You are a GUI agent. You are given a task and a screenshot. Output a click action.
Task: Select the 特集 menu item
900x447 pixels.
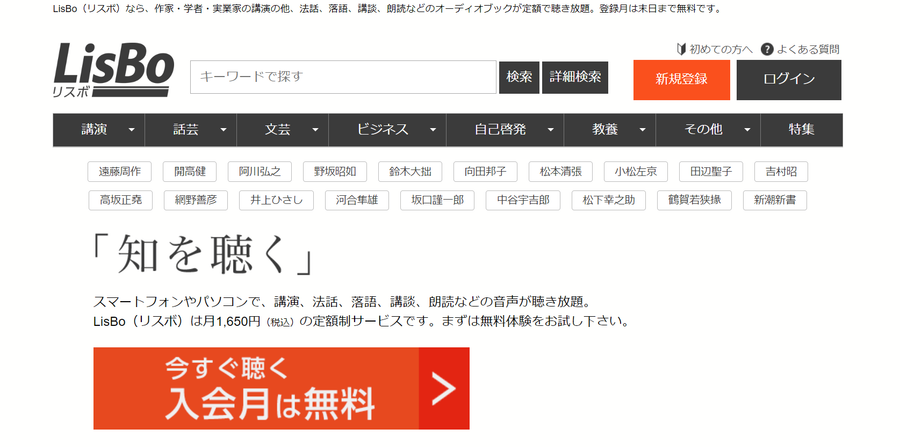tap(801, 130)
